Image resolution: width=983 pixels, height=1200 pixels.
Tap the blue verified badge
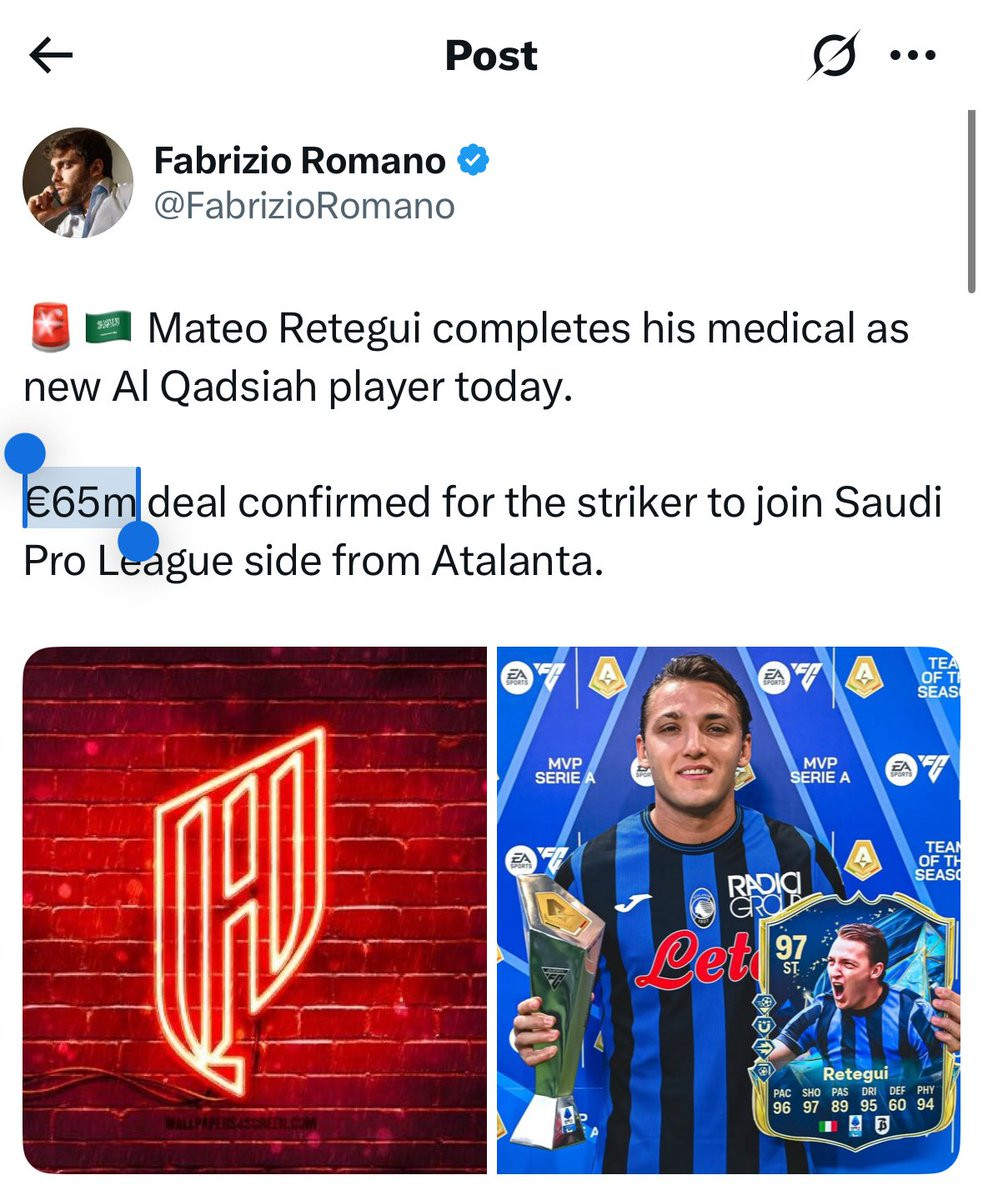point(473,160)
